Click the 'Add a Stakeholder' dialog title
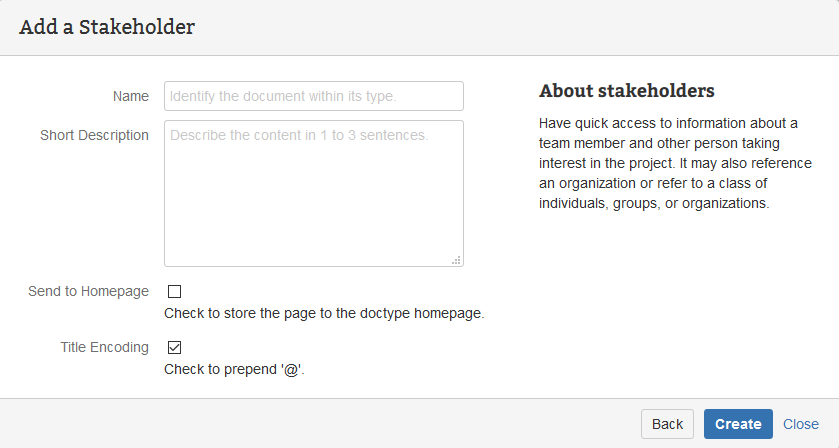The height and width of the screenshot is (448, 839). pos(107,27)
